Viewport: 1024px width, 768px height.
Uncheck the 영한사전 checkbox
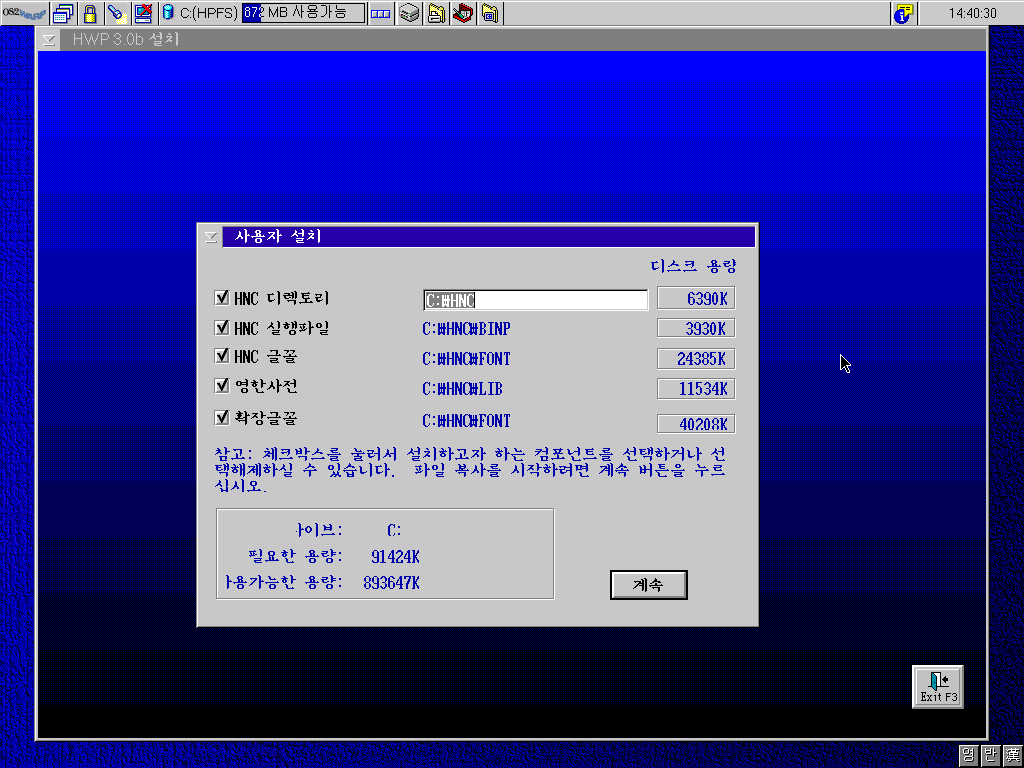click(x=221, y=385)
